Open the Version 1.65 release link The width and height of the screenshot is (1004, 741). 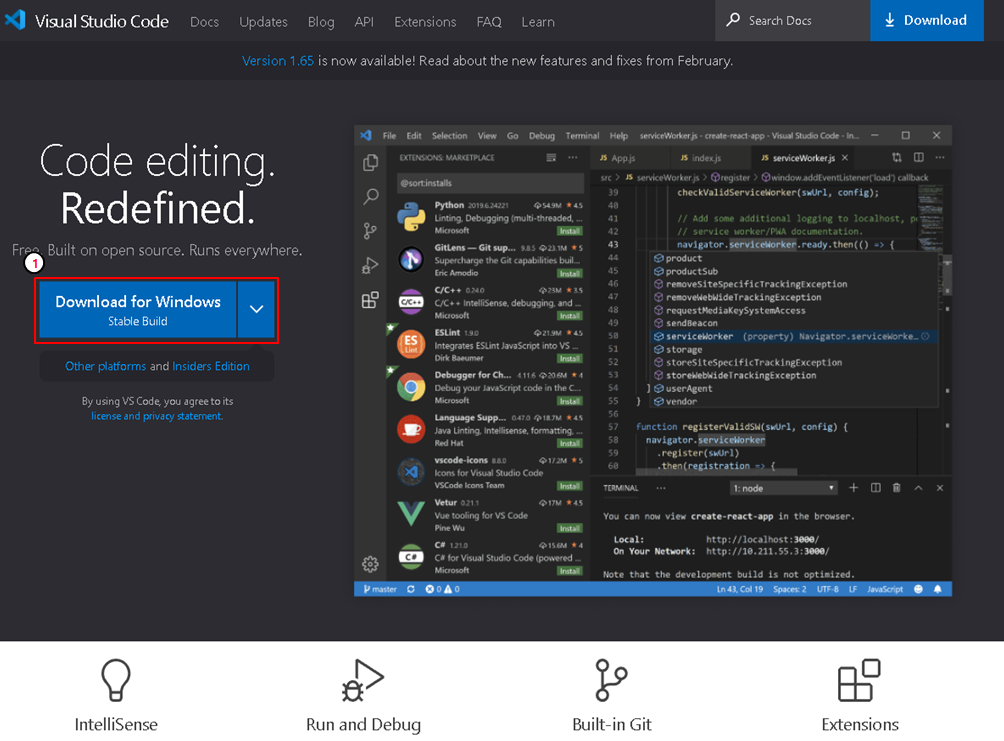click(x=277, y=61)
